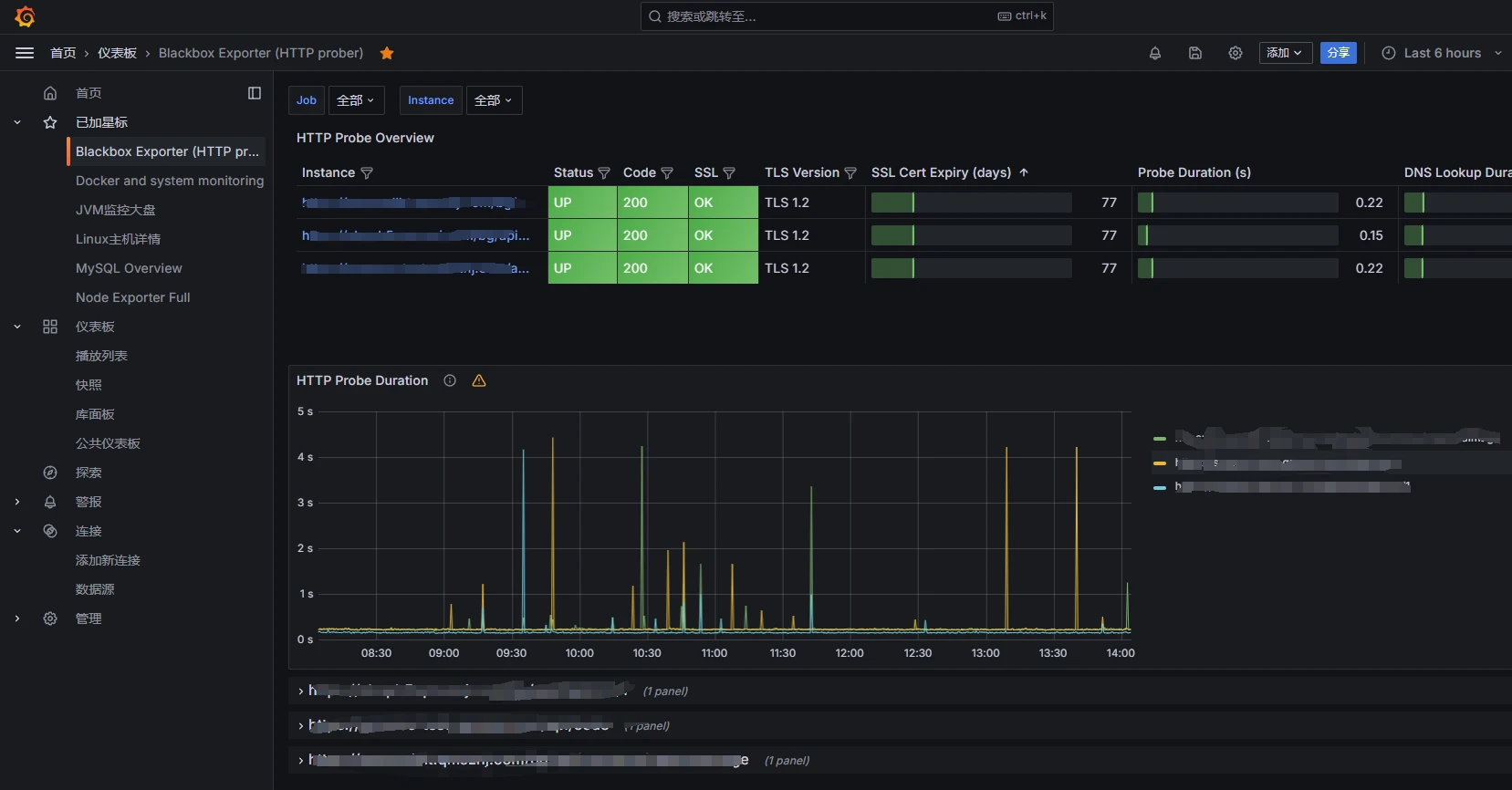Toggle the blue legend series swatch
Screen dimensions: 1512x790
[x=1160, y=488]
